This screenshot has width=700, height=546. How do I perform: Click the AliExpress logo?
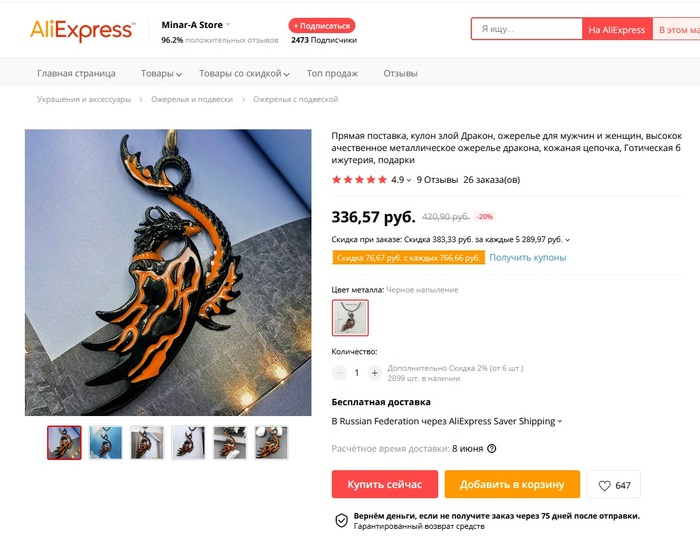click(82, 30)
